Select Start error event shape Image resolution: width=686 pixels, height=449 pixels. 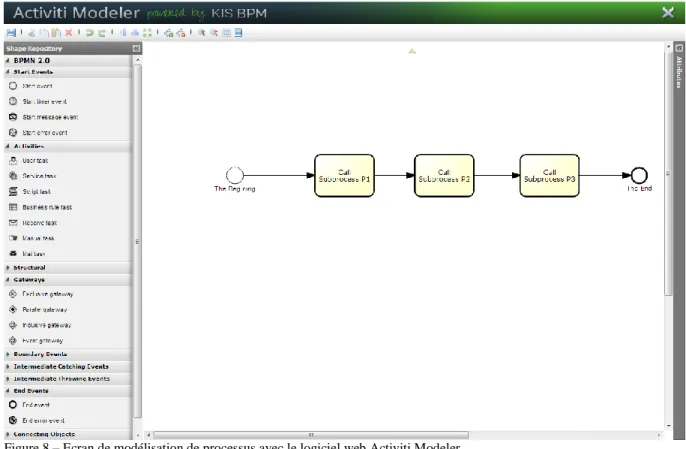(38, 133)
